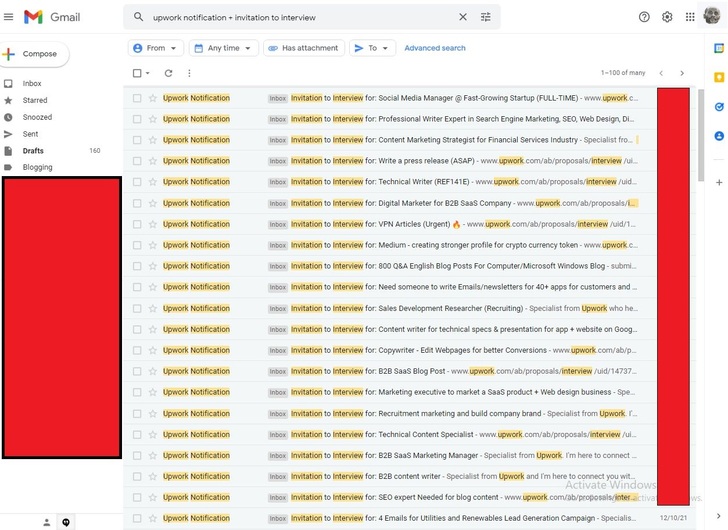
Task: Select the Medium crypto currency token email checkbox
Action: pos(137,245)
